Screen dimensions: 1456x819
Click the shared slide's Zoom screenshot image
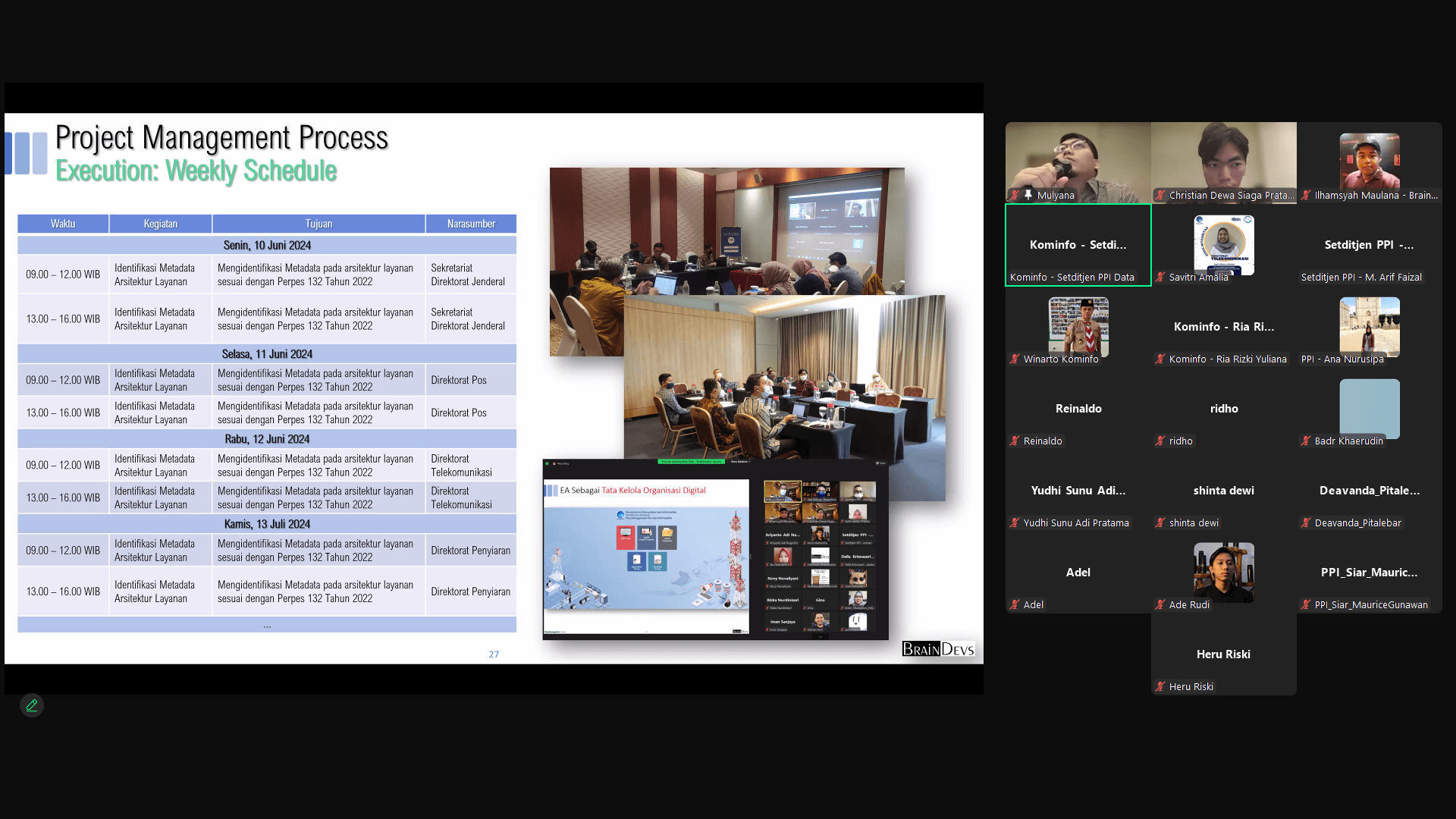pos(714,550)
